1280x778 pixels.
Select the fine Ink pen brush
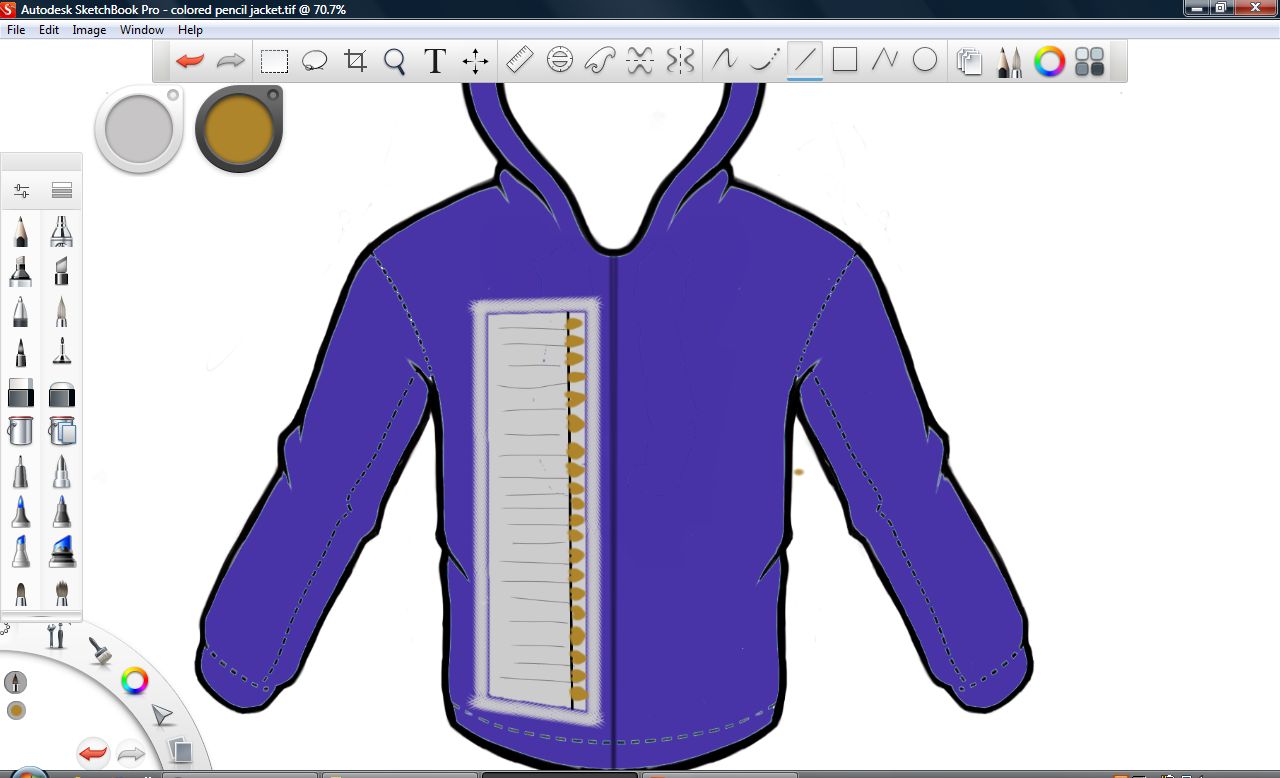coord(62,352)
